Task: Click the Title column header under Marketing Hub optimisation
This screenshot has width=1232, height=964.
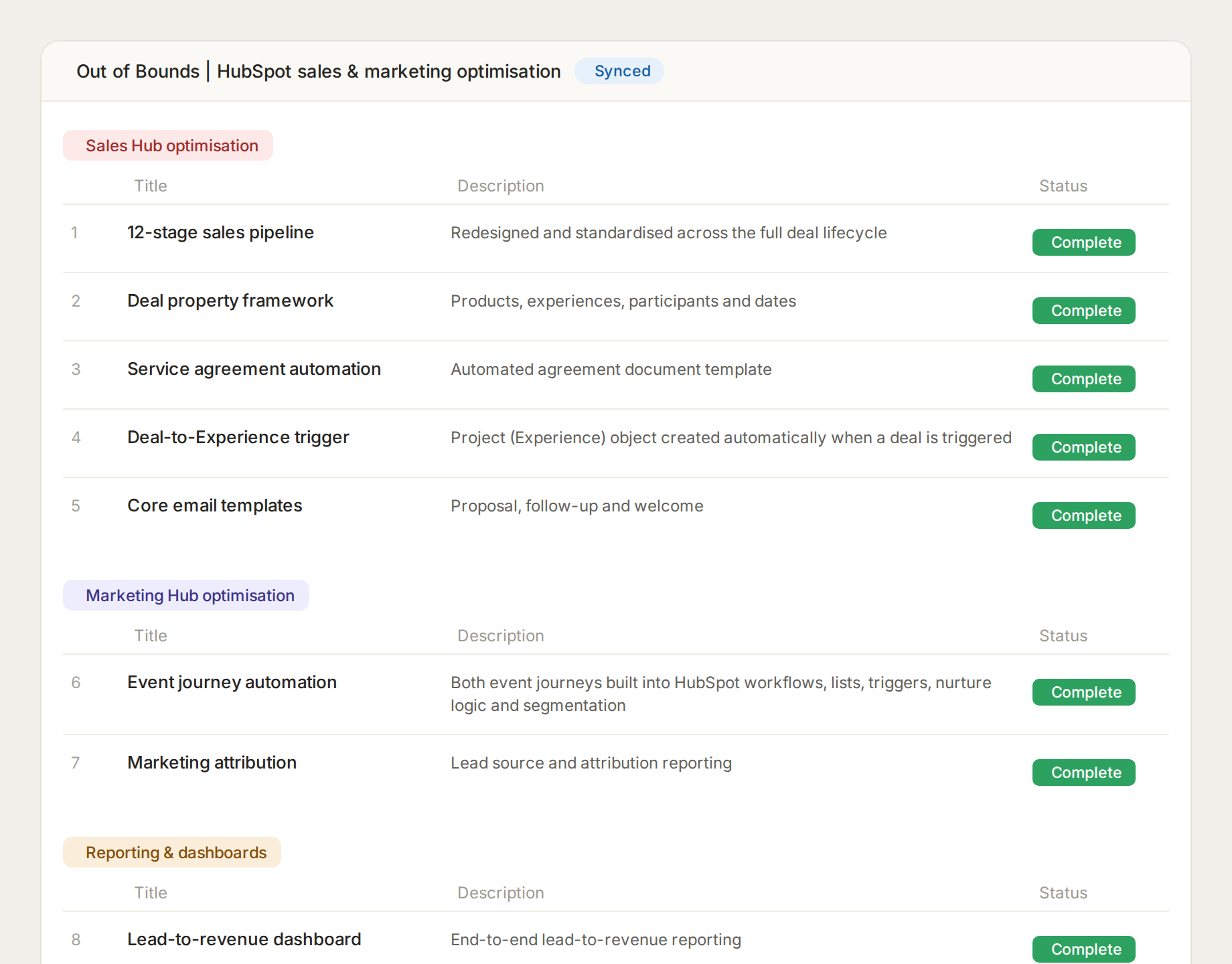Action: (151, 636)
